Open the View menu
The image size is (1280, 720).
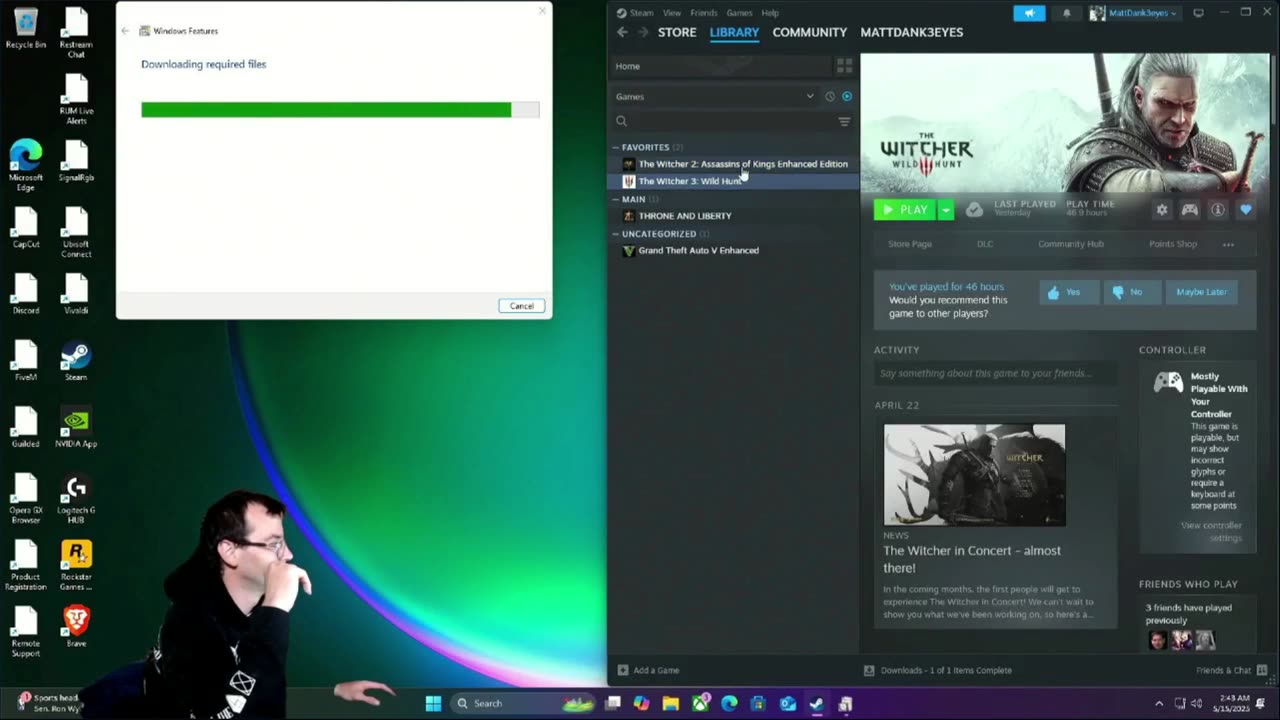click(x=672, y=13)
